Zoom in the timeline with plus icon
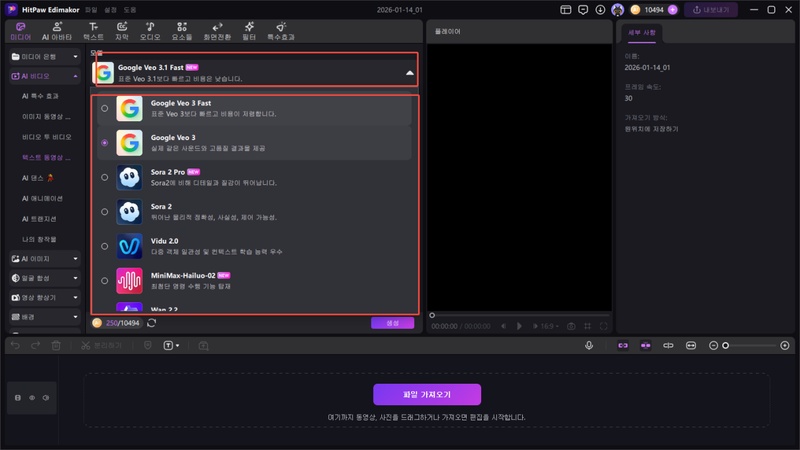Screen dimensions: 800x450 tap(785, 345)
